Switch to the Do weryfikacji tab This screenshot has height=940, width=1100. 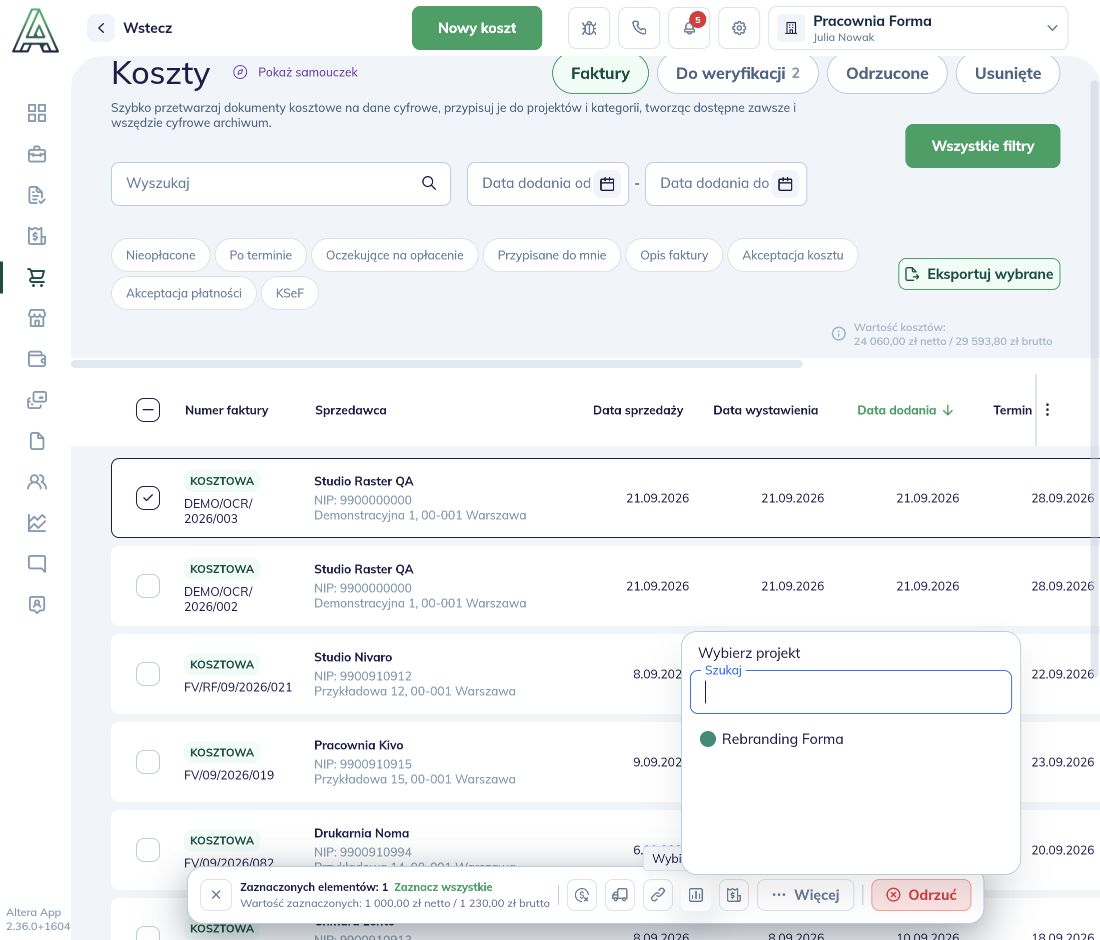(737, 73)
